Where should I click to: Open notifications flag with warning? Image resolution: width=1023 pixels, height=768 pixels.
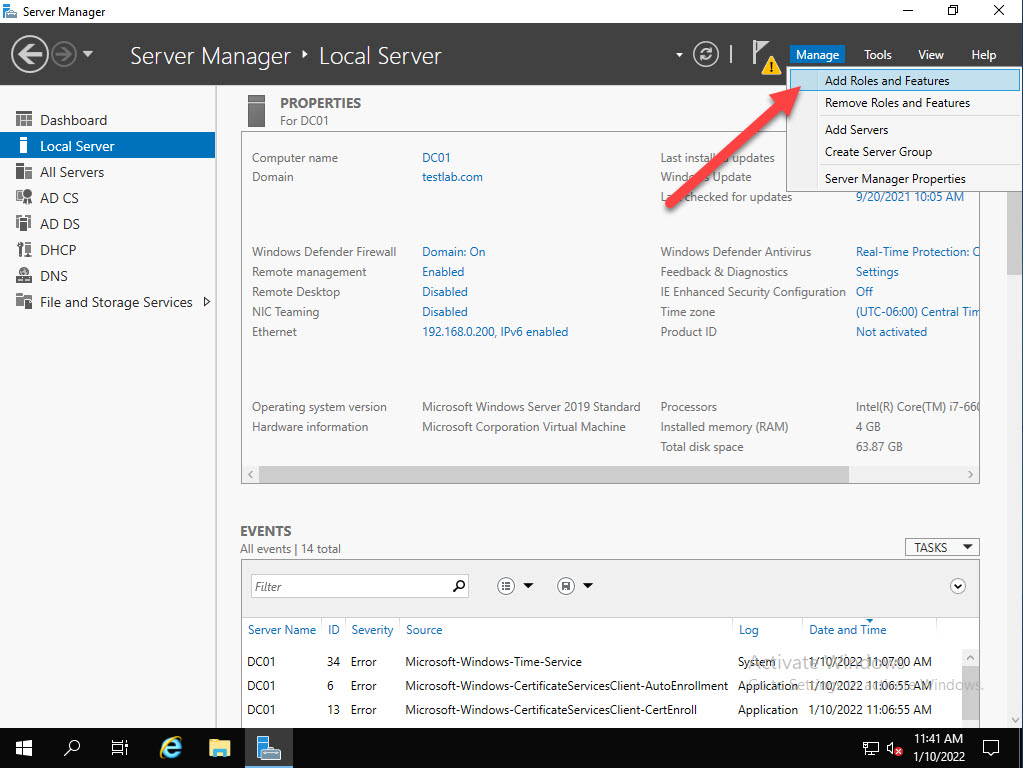click(x=765, y=57)
